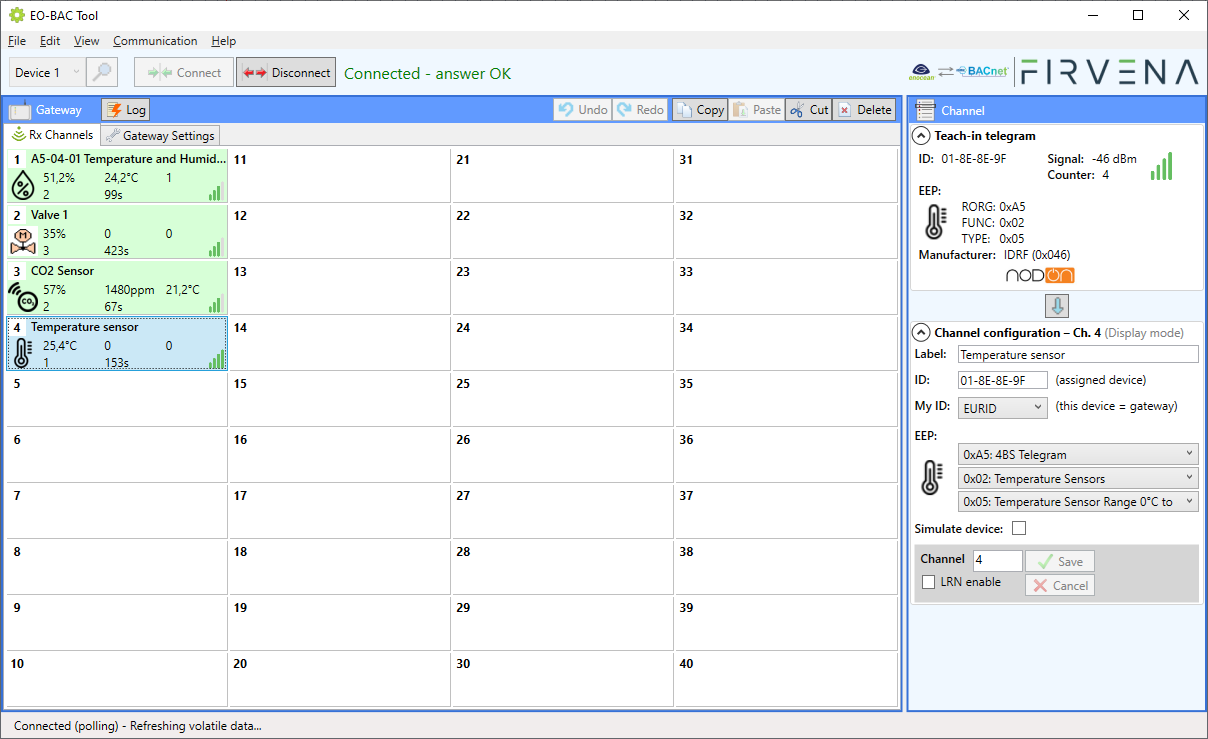Click the Connect button
Image resolution: width=1208 pixels, height=739 pixels.
coord(184,72)
